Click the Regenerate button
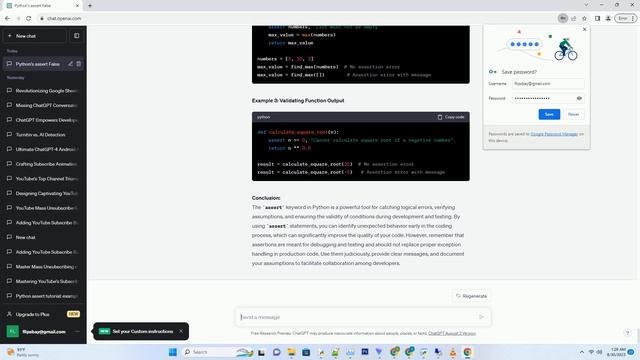 click(x=472, y=296)
